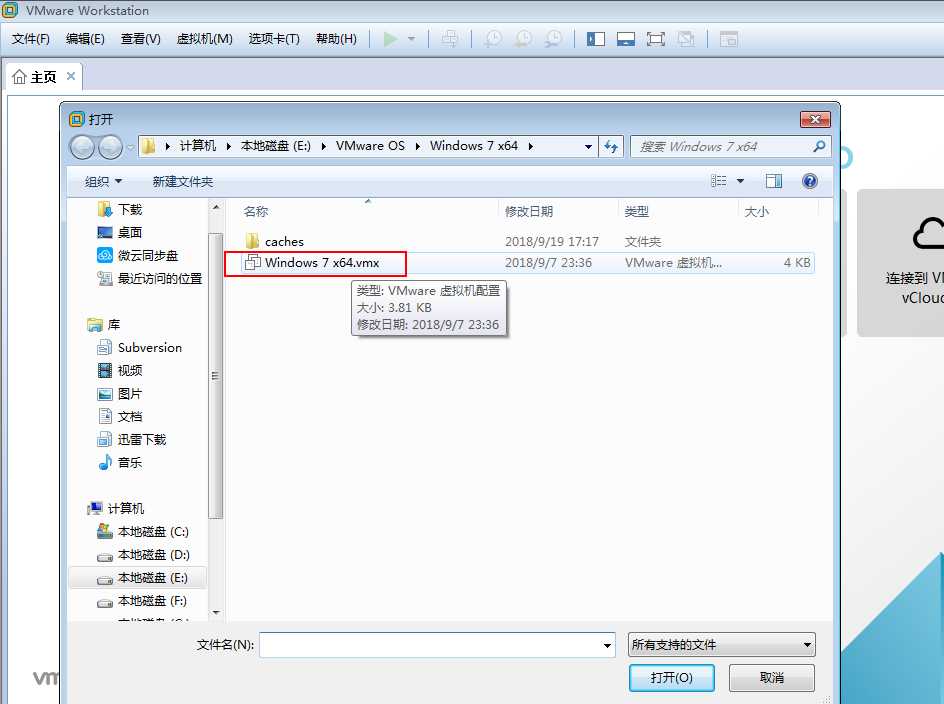This screenshot has width=944, height=704.
Task: Click 本地磁盘 (E:) in the address breadcrumb
Action: [276, 146]
